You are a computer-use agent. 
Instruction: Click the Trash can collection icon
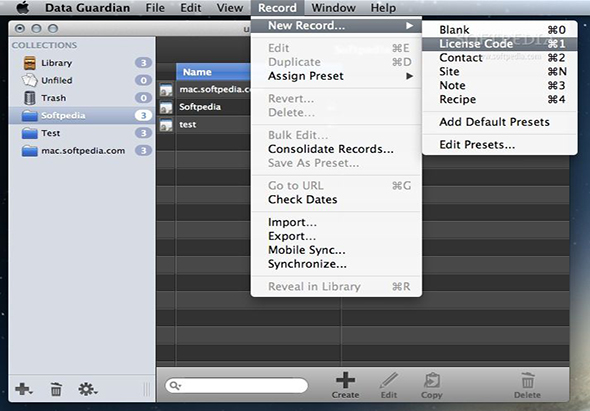click(x=30, y=98)
